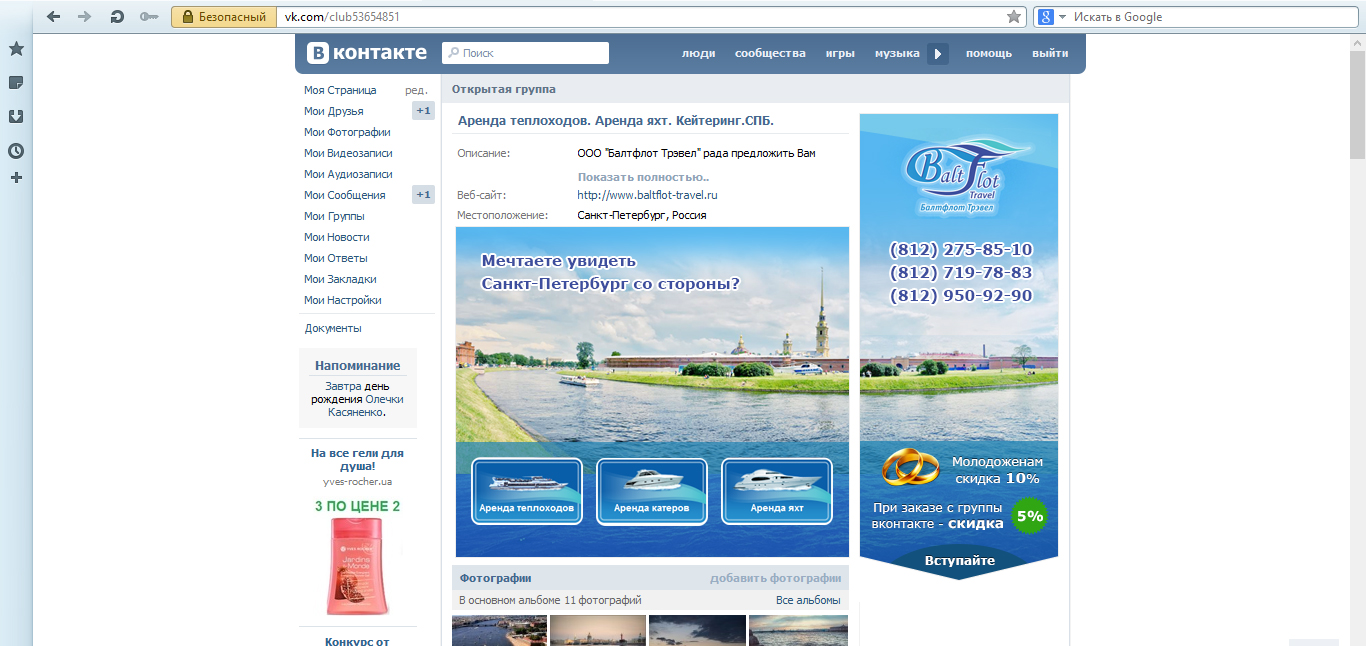Open 'Мои Фотографии' in left menu
Viewport: 1366px width, 646px height.
(347, 132)
